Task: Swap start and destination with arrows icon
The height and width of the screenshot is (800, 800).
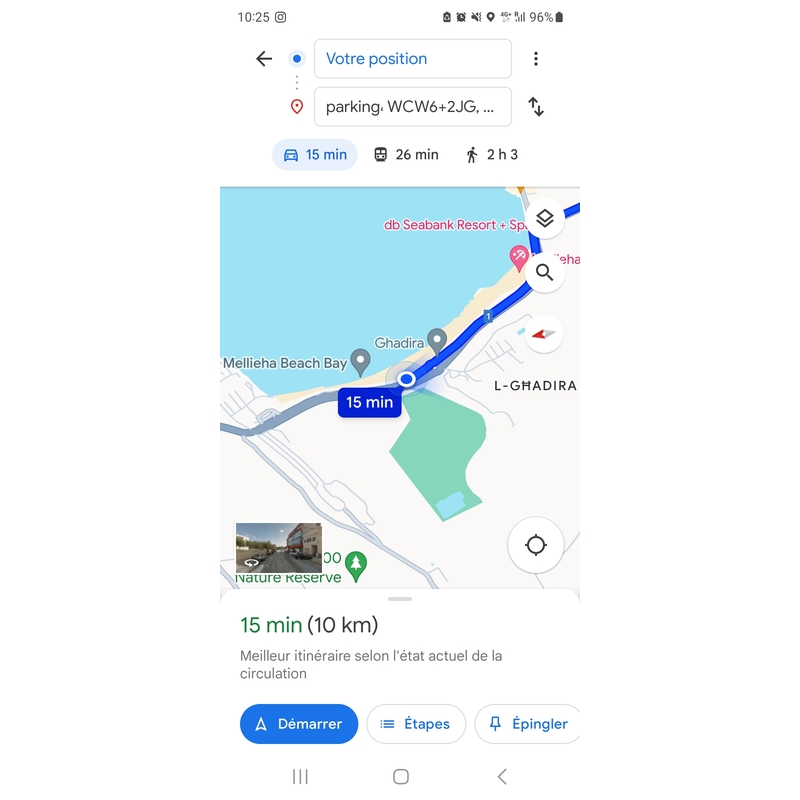Action: tap(536, 107)
